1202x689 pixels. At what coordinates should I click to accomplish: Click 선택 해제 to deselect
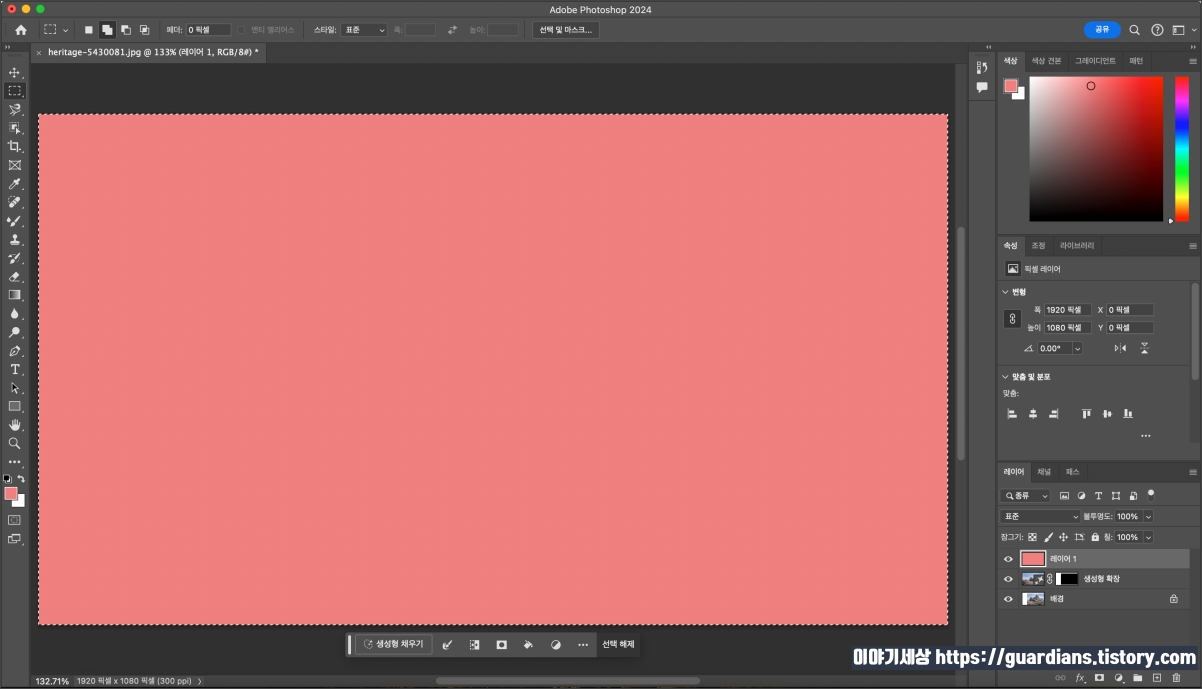[x=618, y=645]
